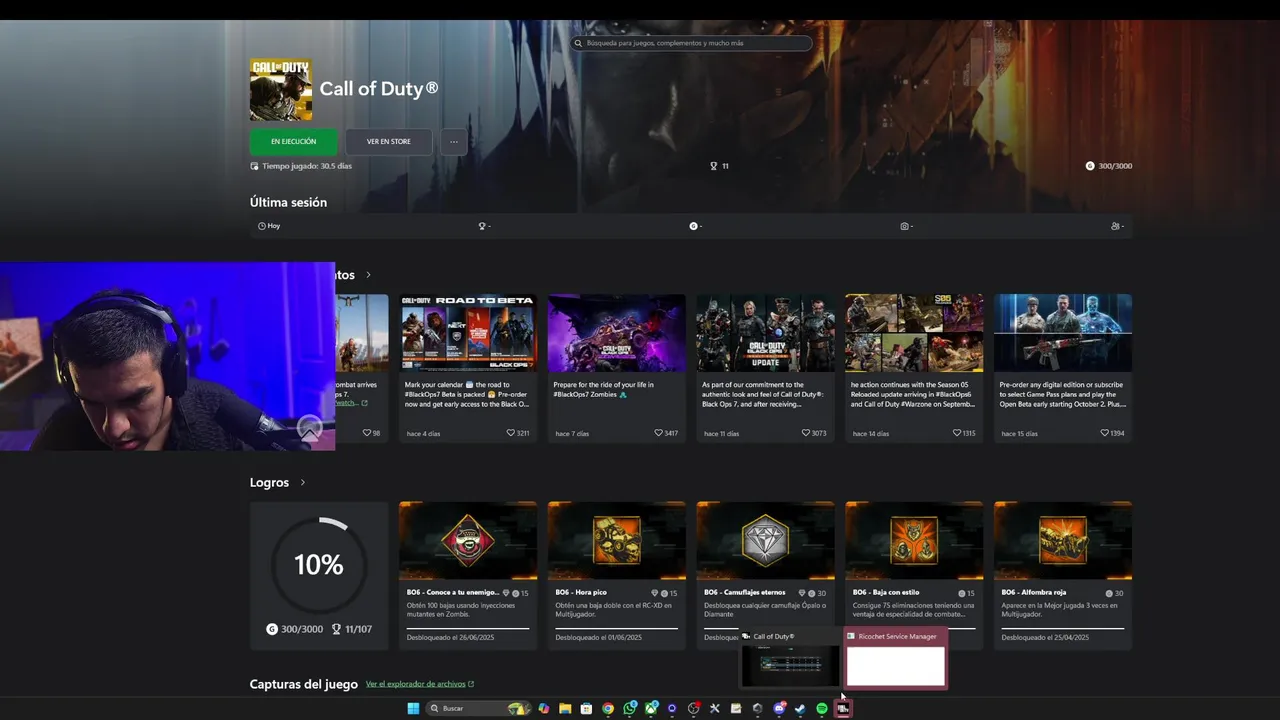Image resolution: width=1280 pixels, height=720 pixels.
Task: Click the game search box at top
Action: 691,43
